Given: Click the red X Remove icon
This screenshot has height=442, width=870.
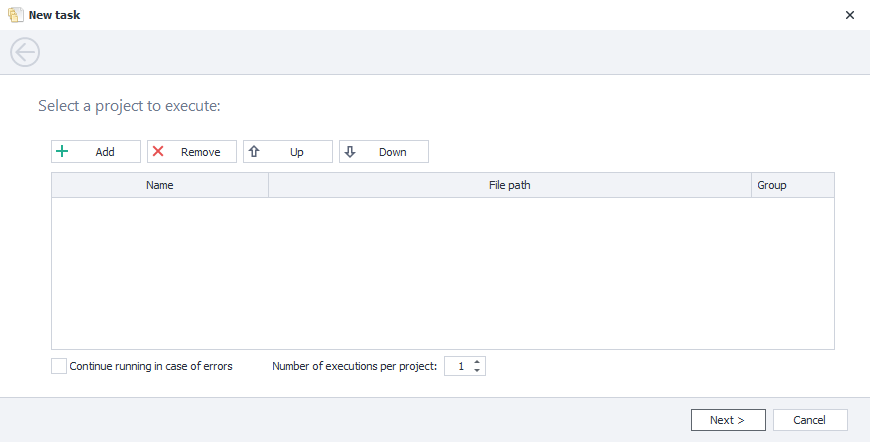Looking at the screenshot, I should (158, 152).
